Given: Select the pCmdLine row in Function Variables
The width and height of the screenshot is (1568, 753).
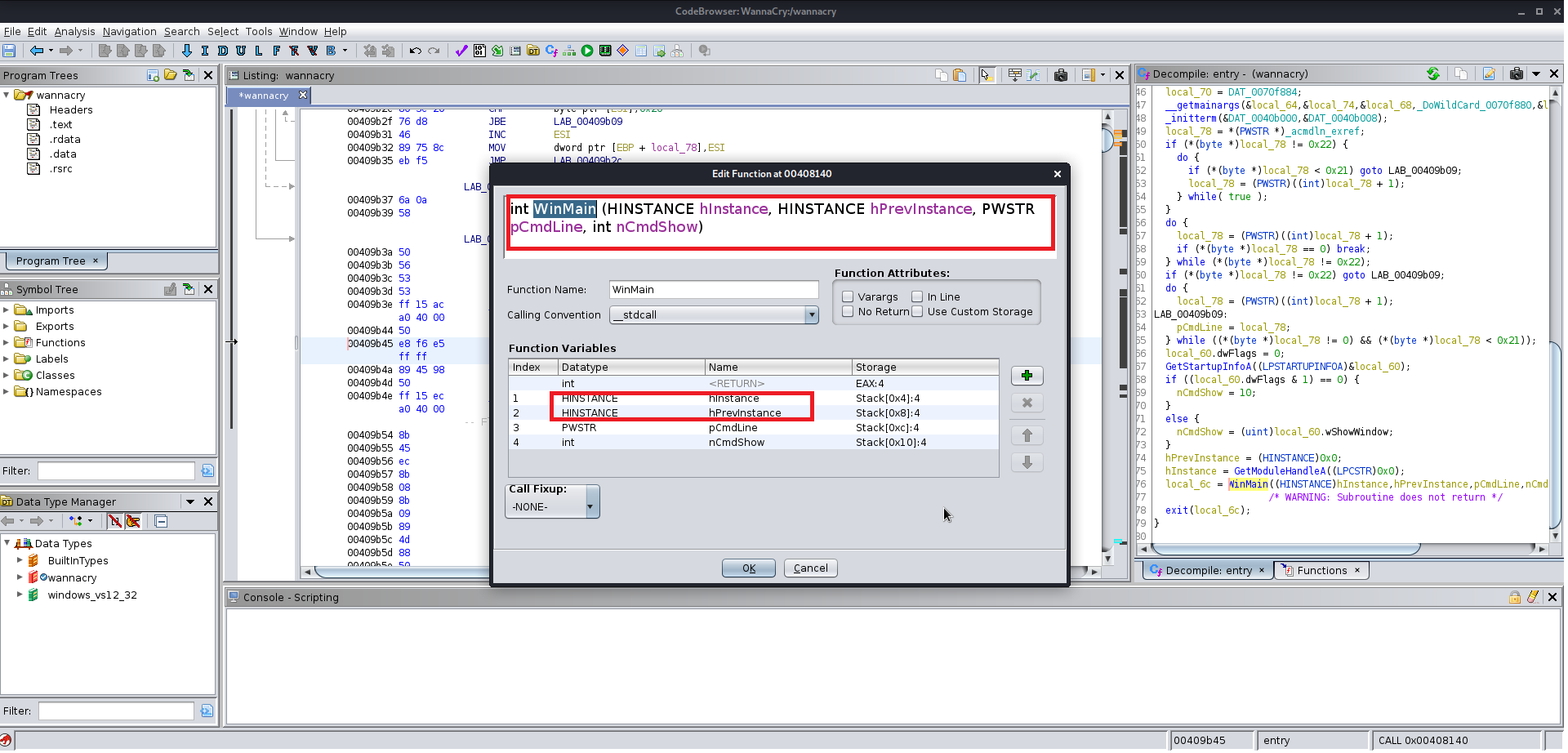Looking at the screenshot, I should tap(753, 427).
